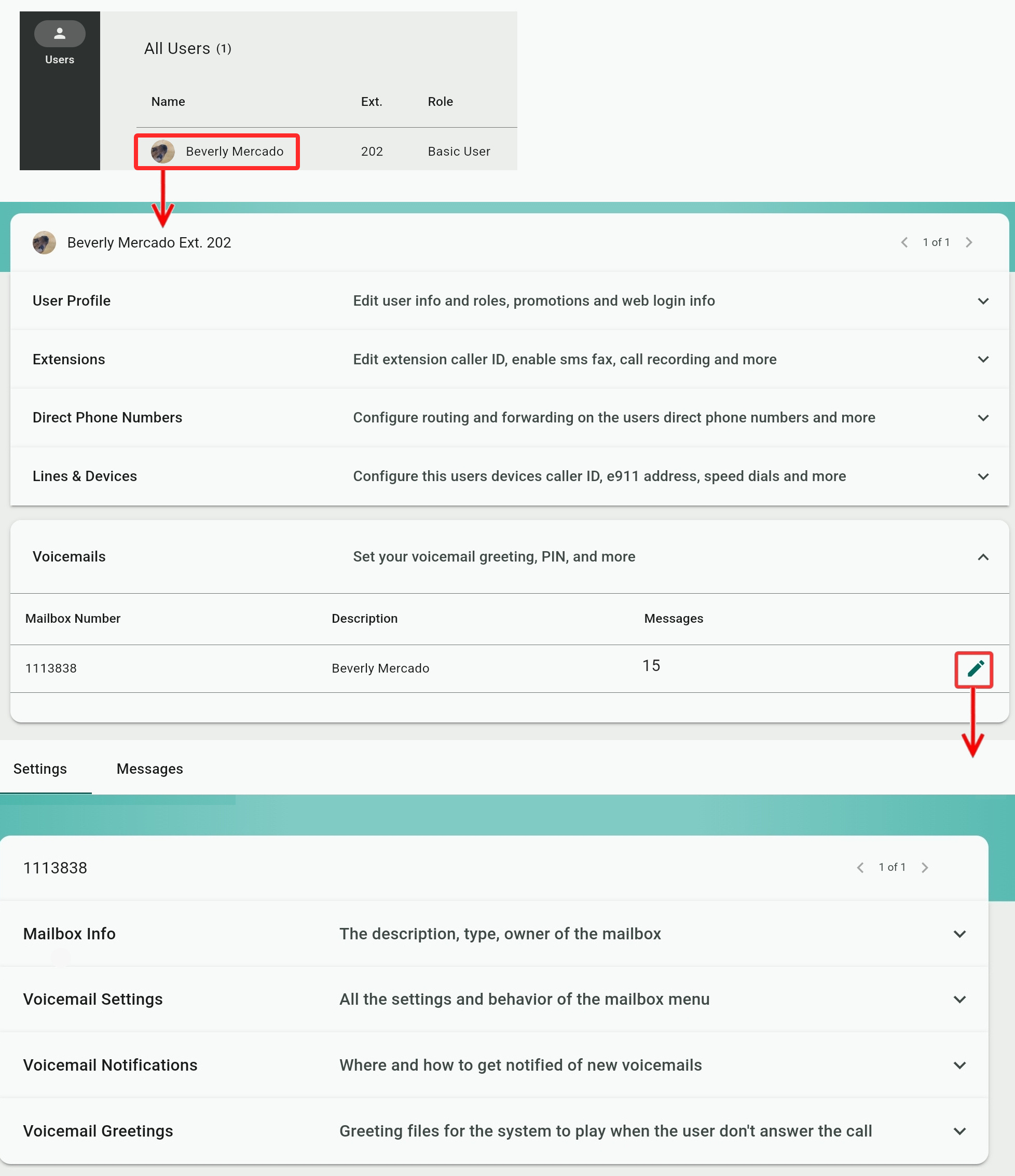Go to previous user with the left arrow
The image size is (1015, 1176).
(904, 242)
